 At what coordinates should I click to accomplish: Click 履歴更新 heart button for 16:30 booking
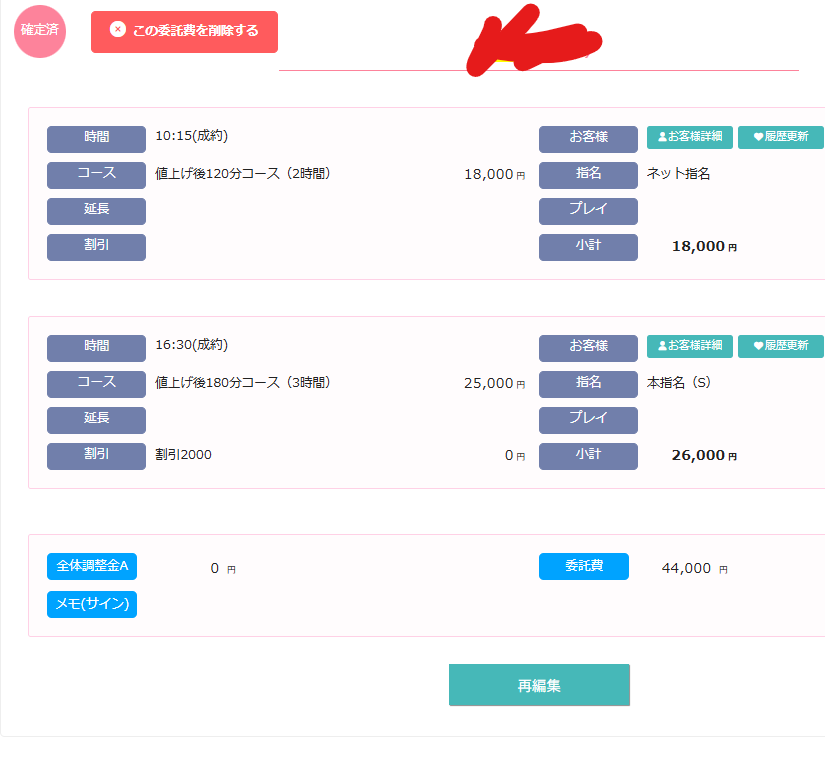coord(780,346)
